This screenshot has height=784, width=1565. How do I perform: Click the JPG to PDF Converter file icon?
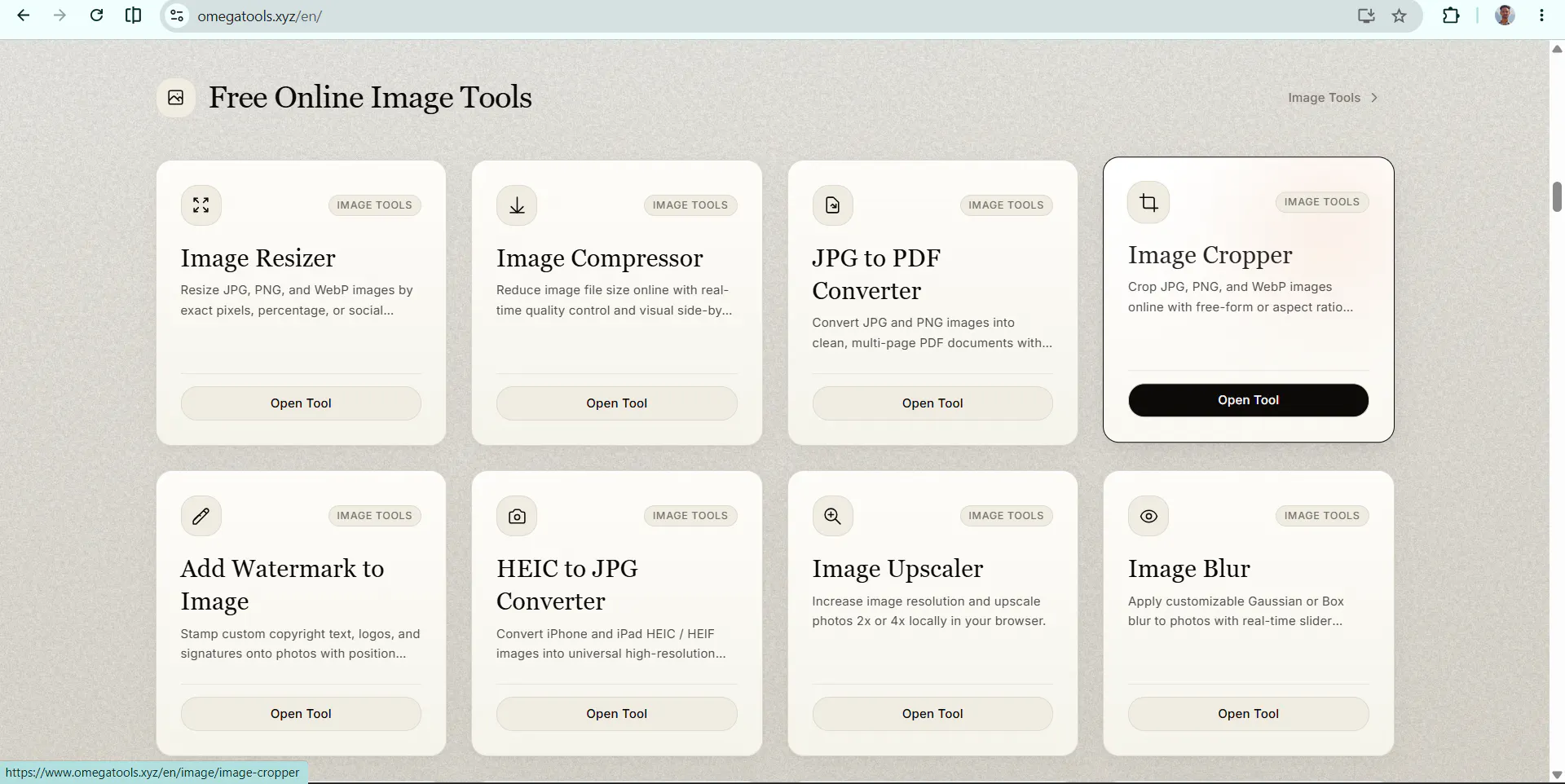click(x=832, y=205)
